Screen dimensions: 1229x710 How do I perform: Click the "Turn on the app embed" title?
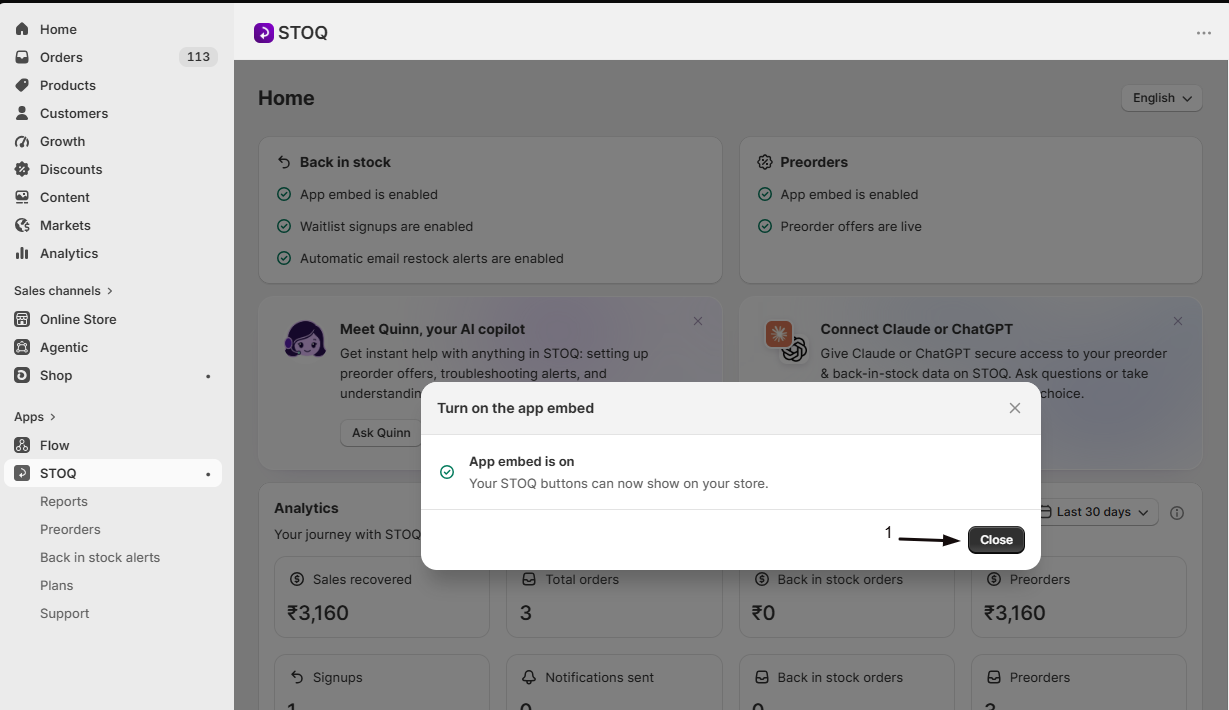[516, 408]
